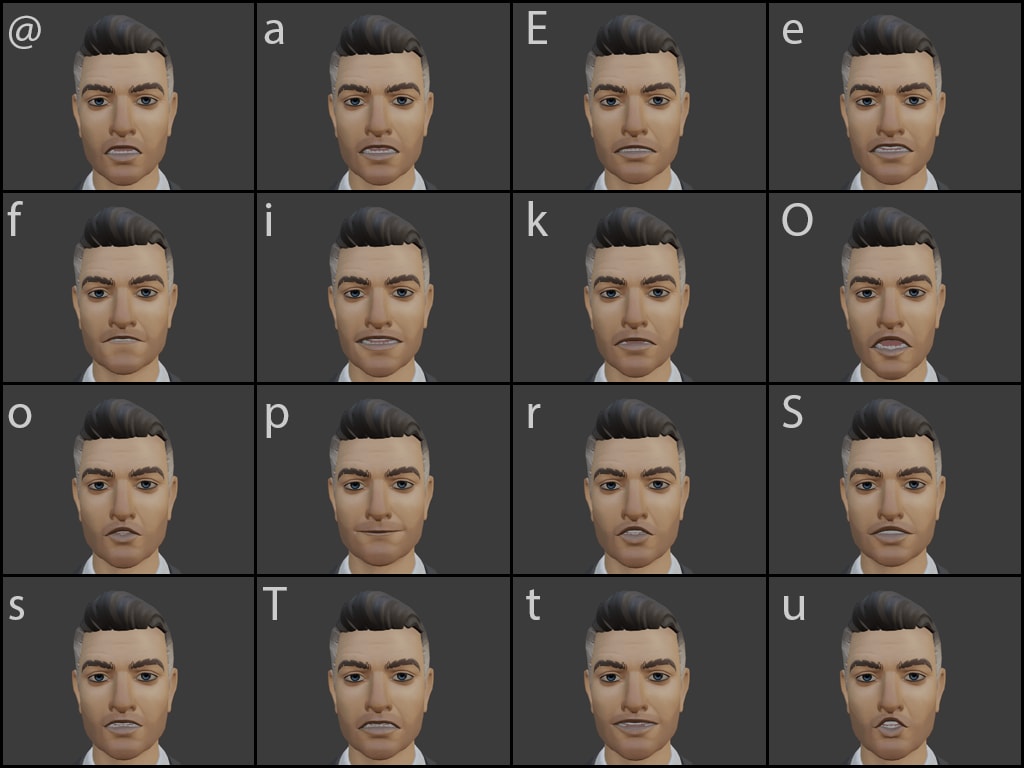Pick the face thumbnail labeled k

[x=639, y=287]
